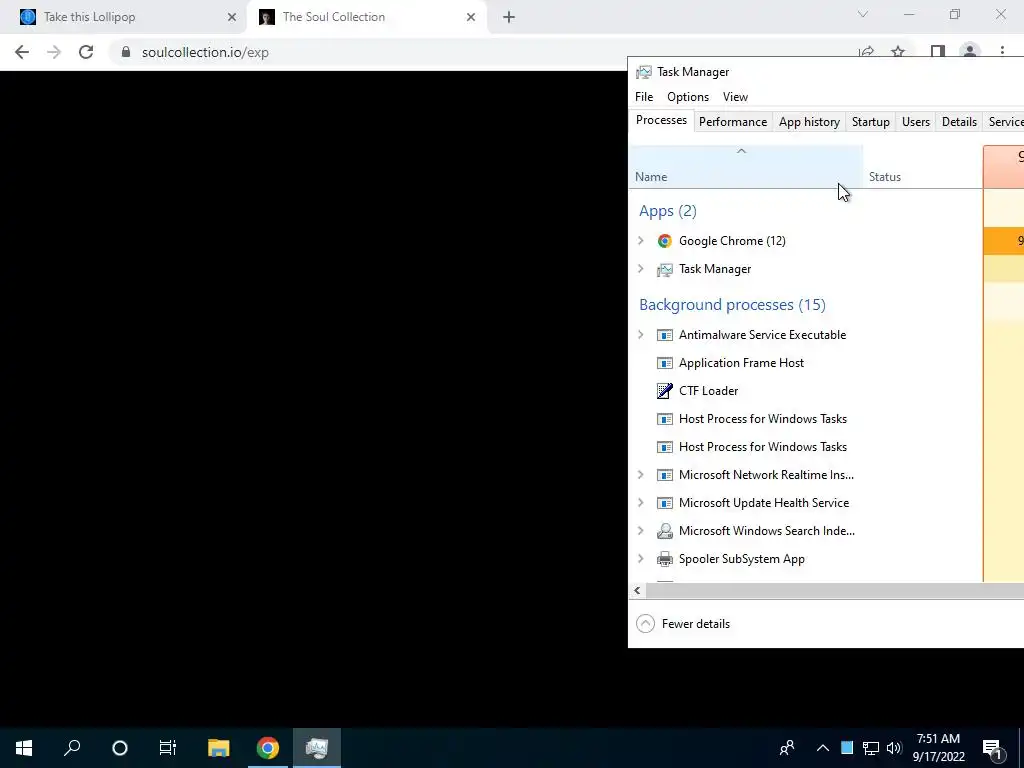This screenshot has height=768, width=1024.
Task: Click Task Manager taskbar icon
Action: pyautogui.click(x=317, y=748)
